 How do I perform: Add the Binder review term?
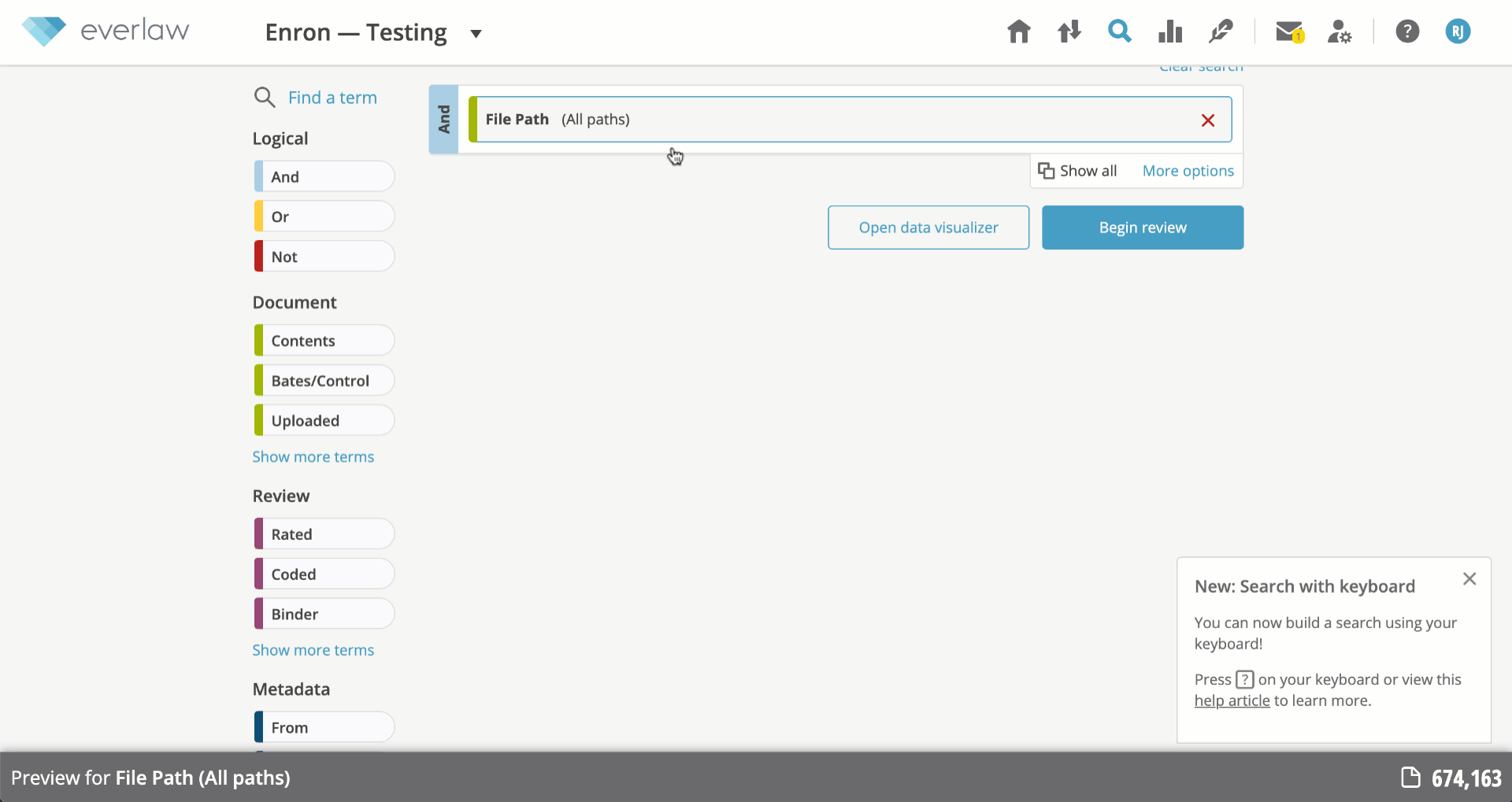pyautogui.click(x=324, y=615)
